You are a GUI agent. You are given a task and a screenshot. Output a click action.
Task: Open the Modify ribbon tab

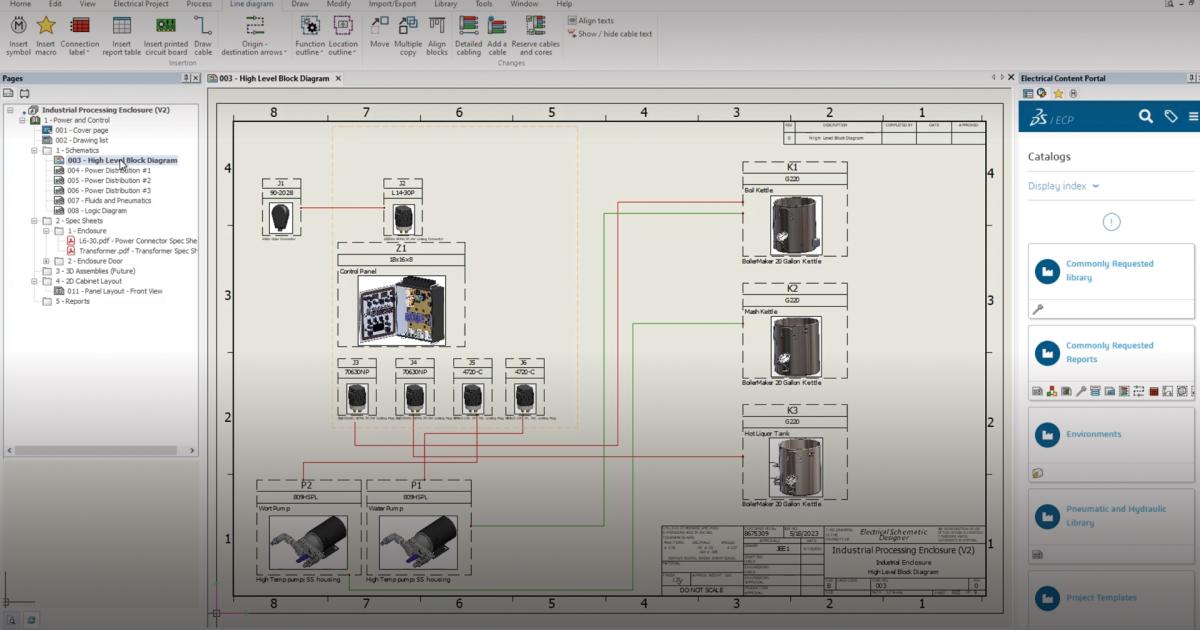[339, 4]
